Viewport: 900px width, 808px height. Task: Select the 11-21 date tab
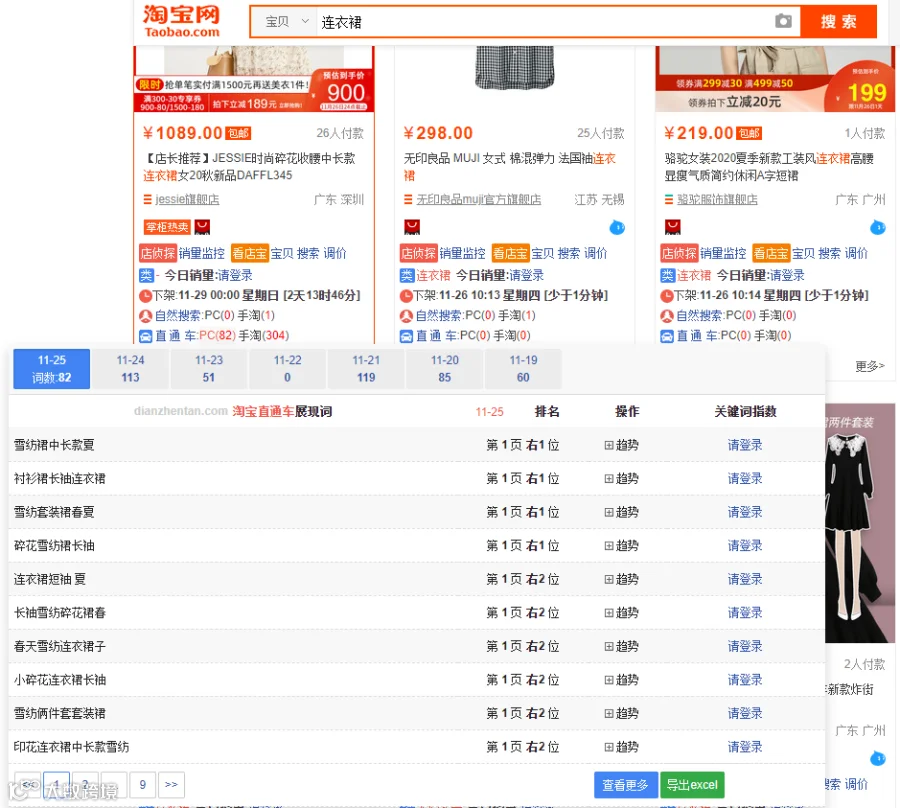[x=366, y=368]
